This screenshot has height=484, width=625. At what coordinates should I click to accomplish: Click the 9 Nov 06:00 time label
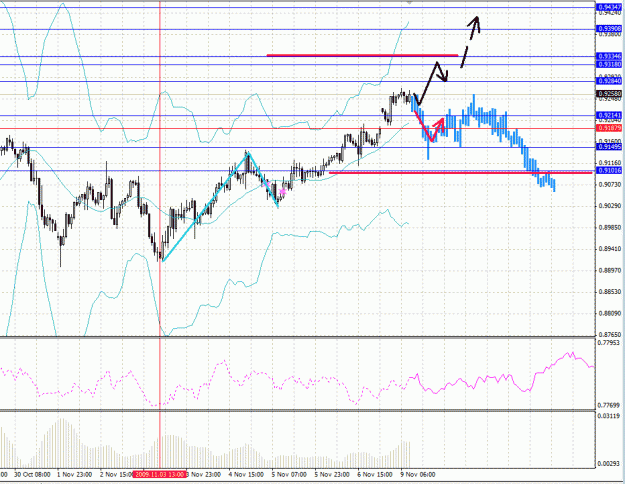(x=418, y=474)
